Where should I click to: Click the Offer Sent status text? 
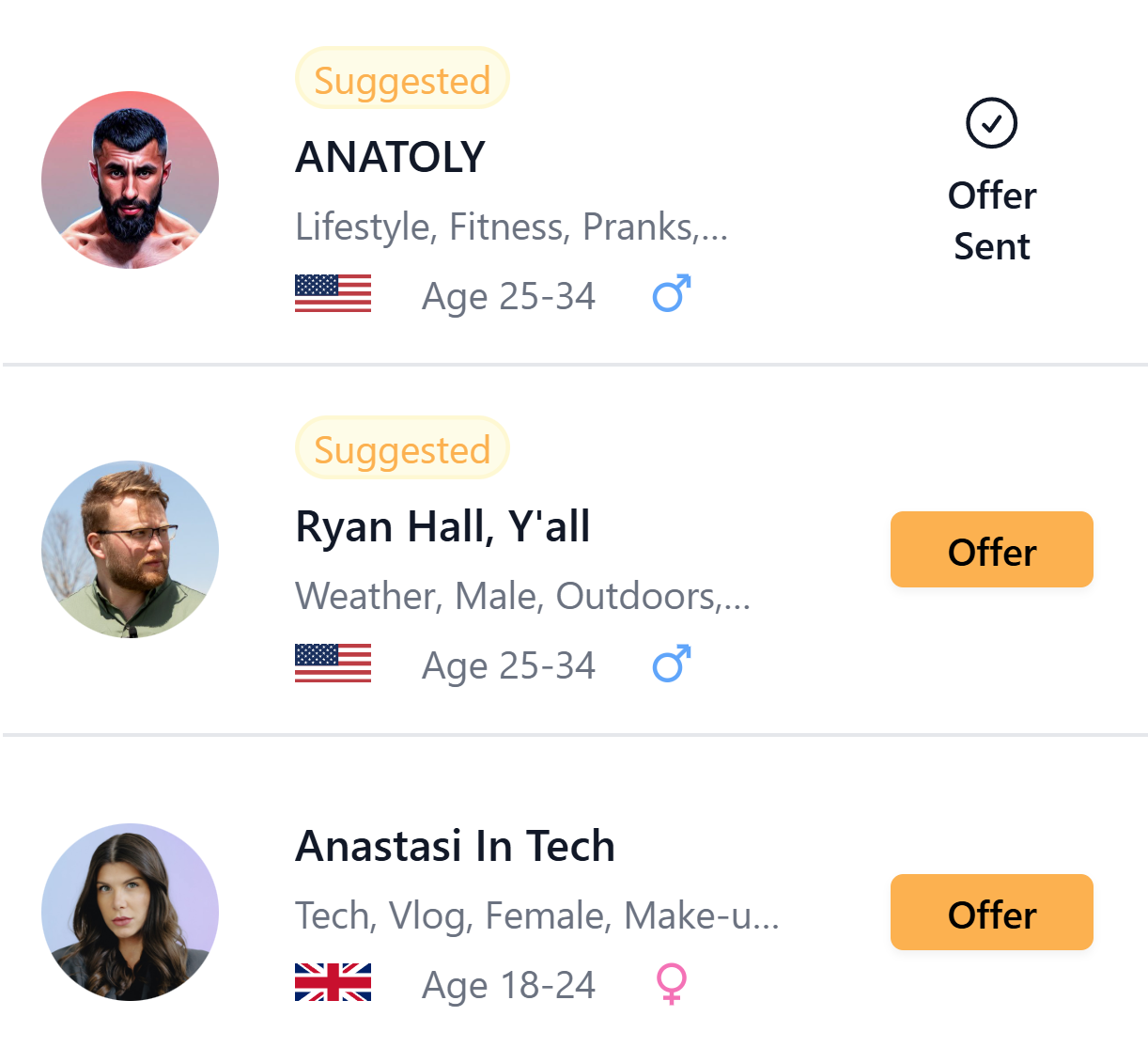pos(991,221)
